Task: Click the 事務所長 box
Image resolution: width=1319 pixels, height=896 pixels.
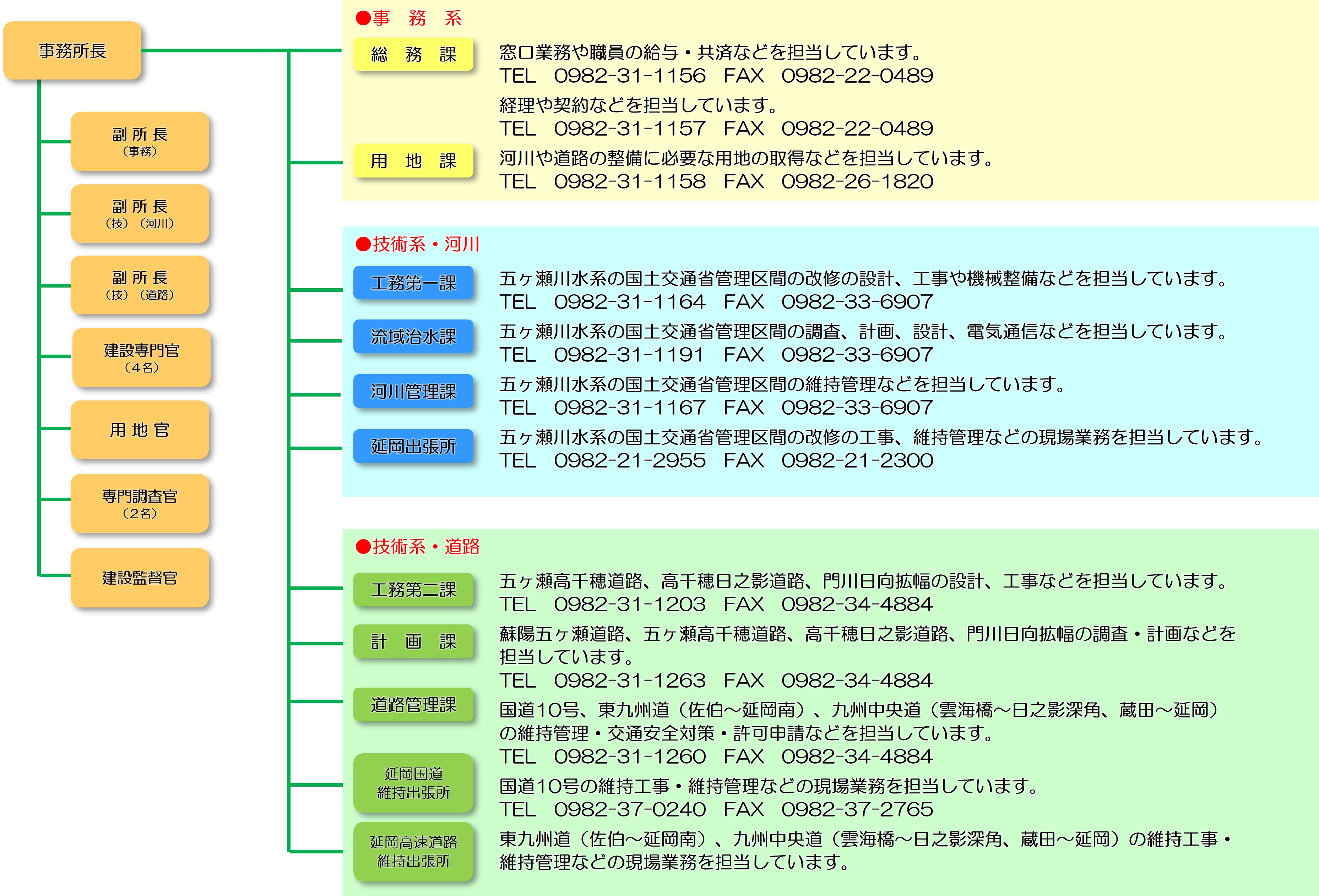Action: (x=72, y=50)
